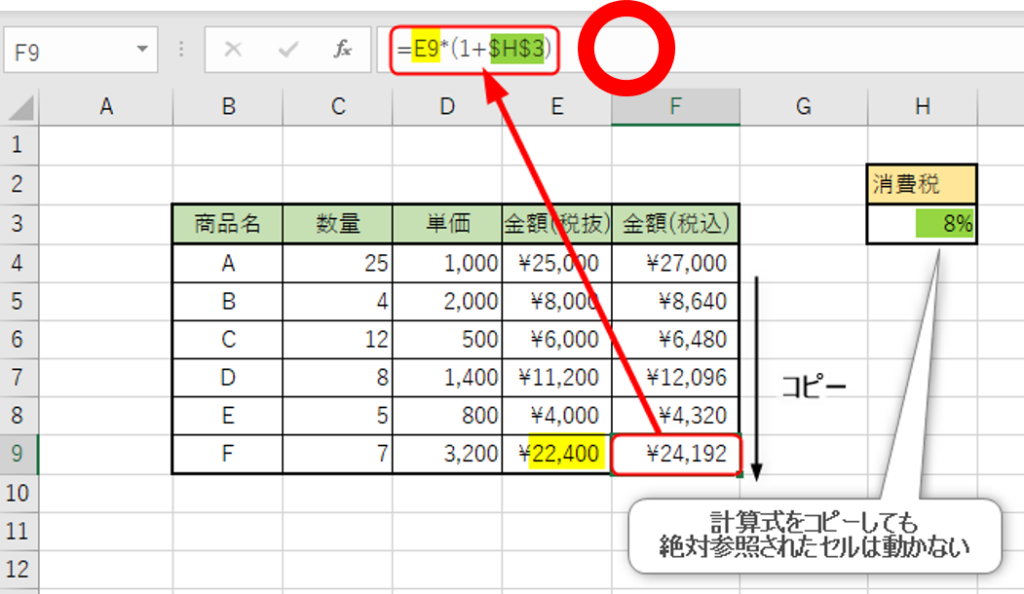Click the Enter checkmark formula bar icon
Screen dimensions: 1024x594
click(x=288, y=49)
